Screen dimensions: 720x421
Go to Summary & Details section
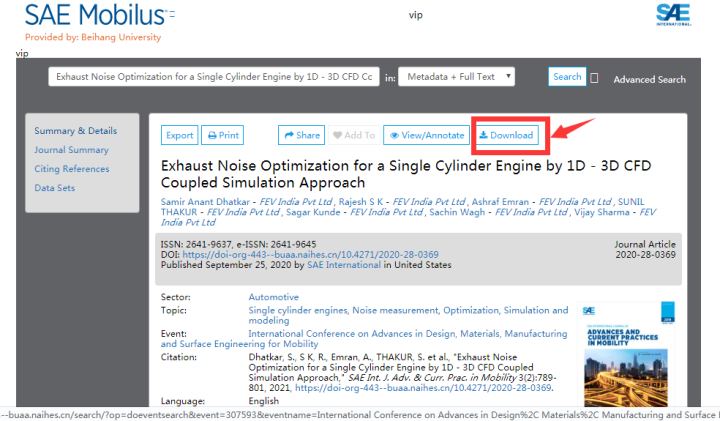76,131
